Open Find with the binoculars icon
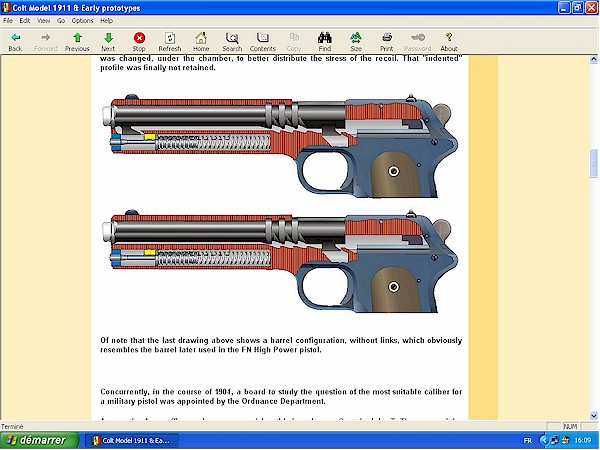This screenshot has height=450, width=600. (x=324, y=42)
